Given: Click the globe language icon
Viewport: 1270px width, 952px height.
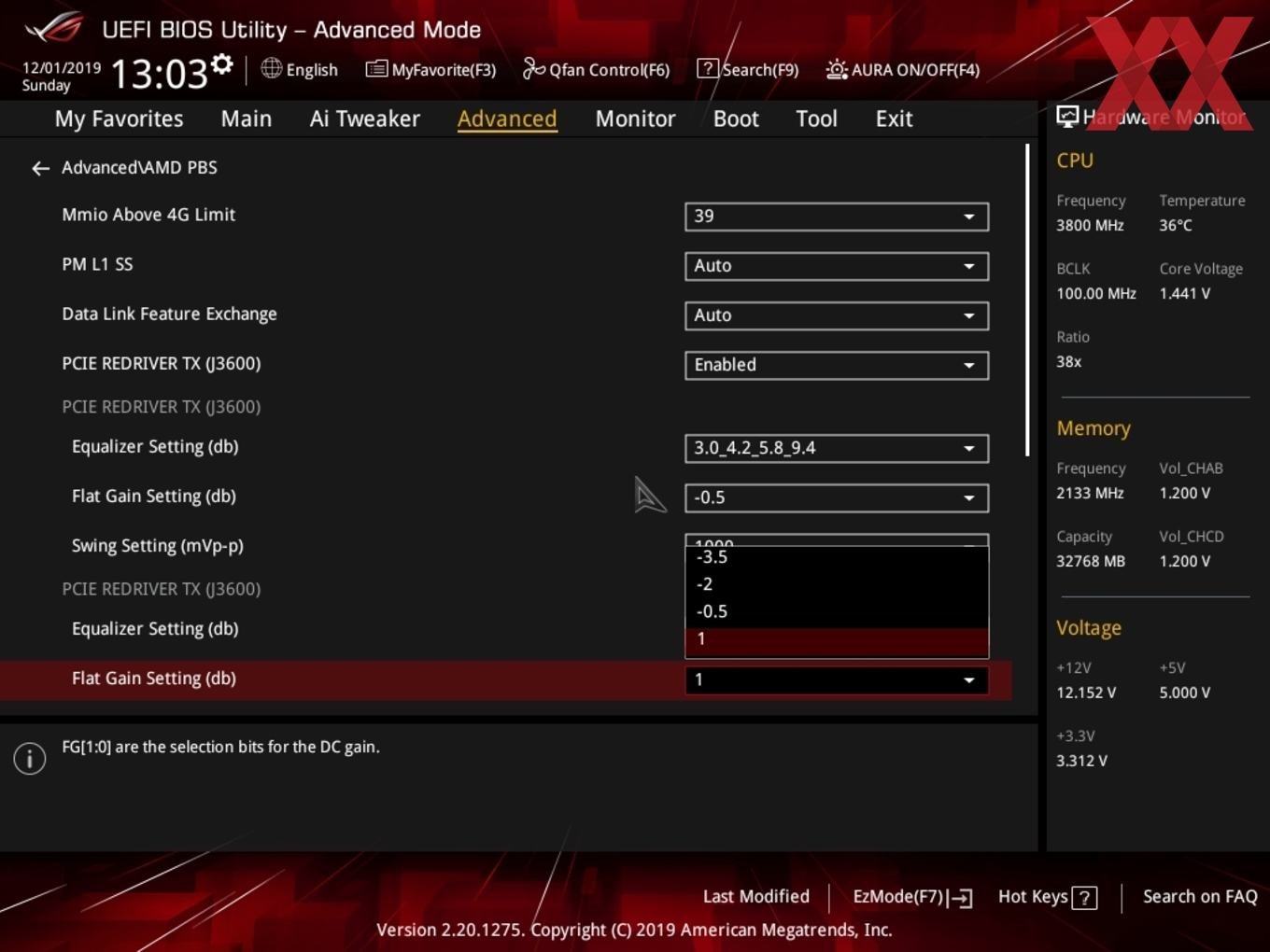Looking at the screenshot, I should pos(271,68).
